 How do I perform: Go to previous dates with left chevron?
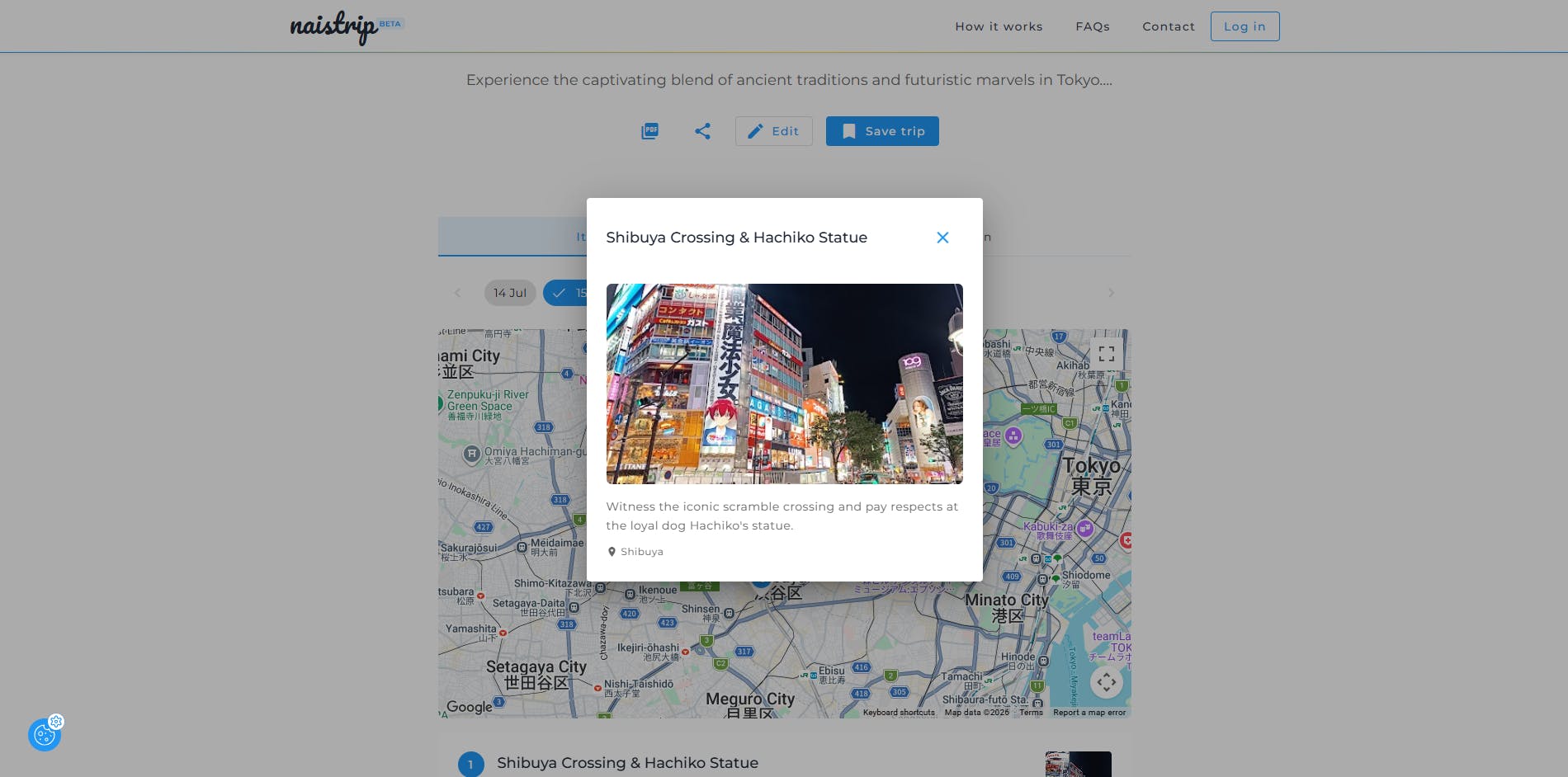457,293
